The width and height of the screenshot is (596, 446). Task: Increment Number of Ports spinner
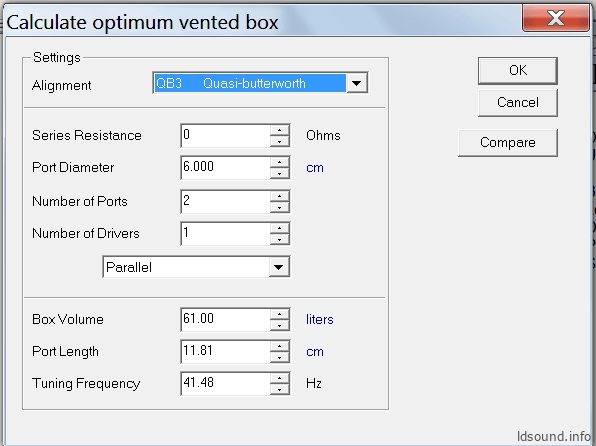point(280,196)
